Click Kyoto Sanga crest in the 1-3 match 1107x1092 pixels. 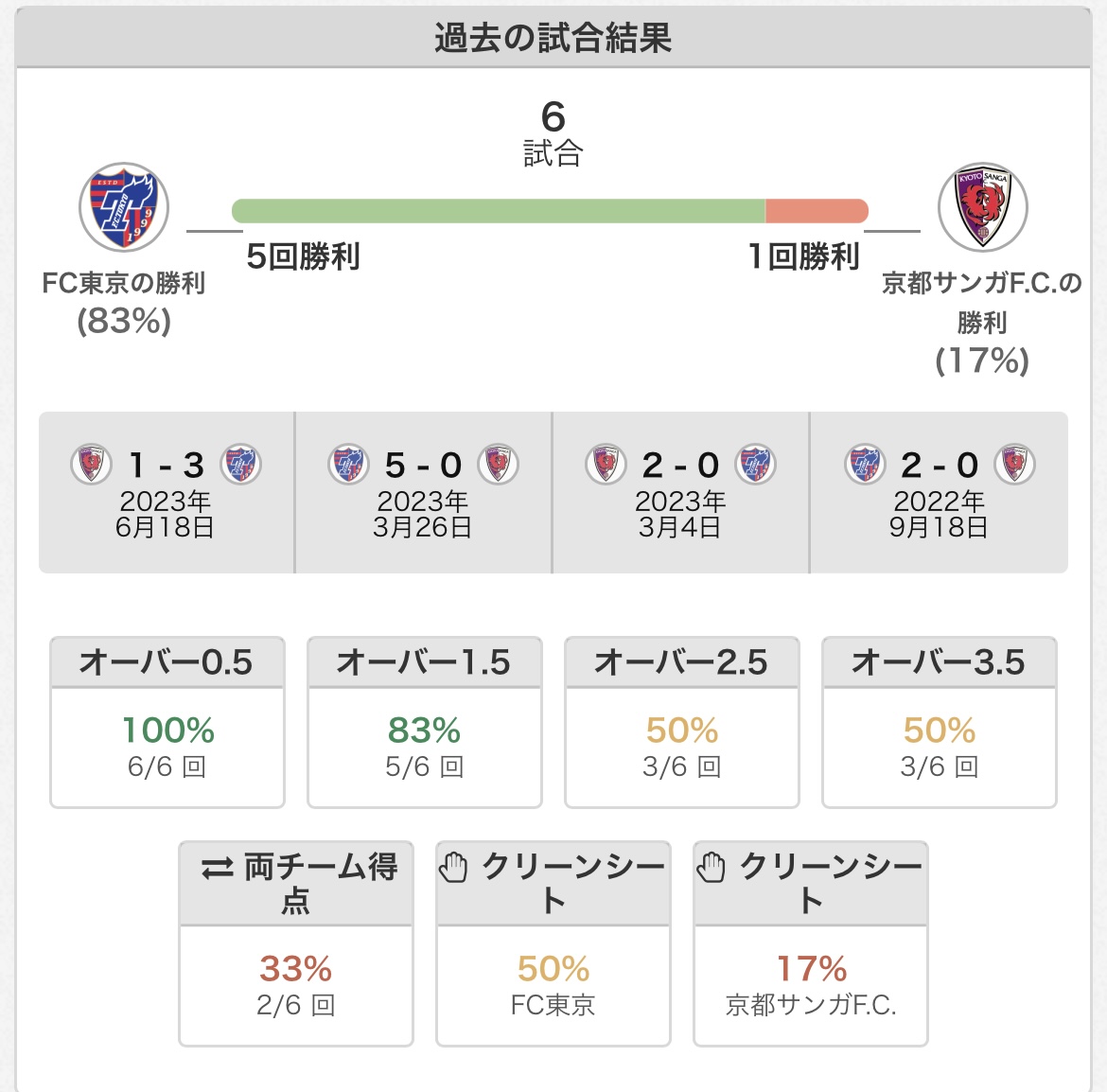[91, 464]
